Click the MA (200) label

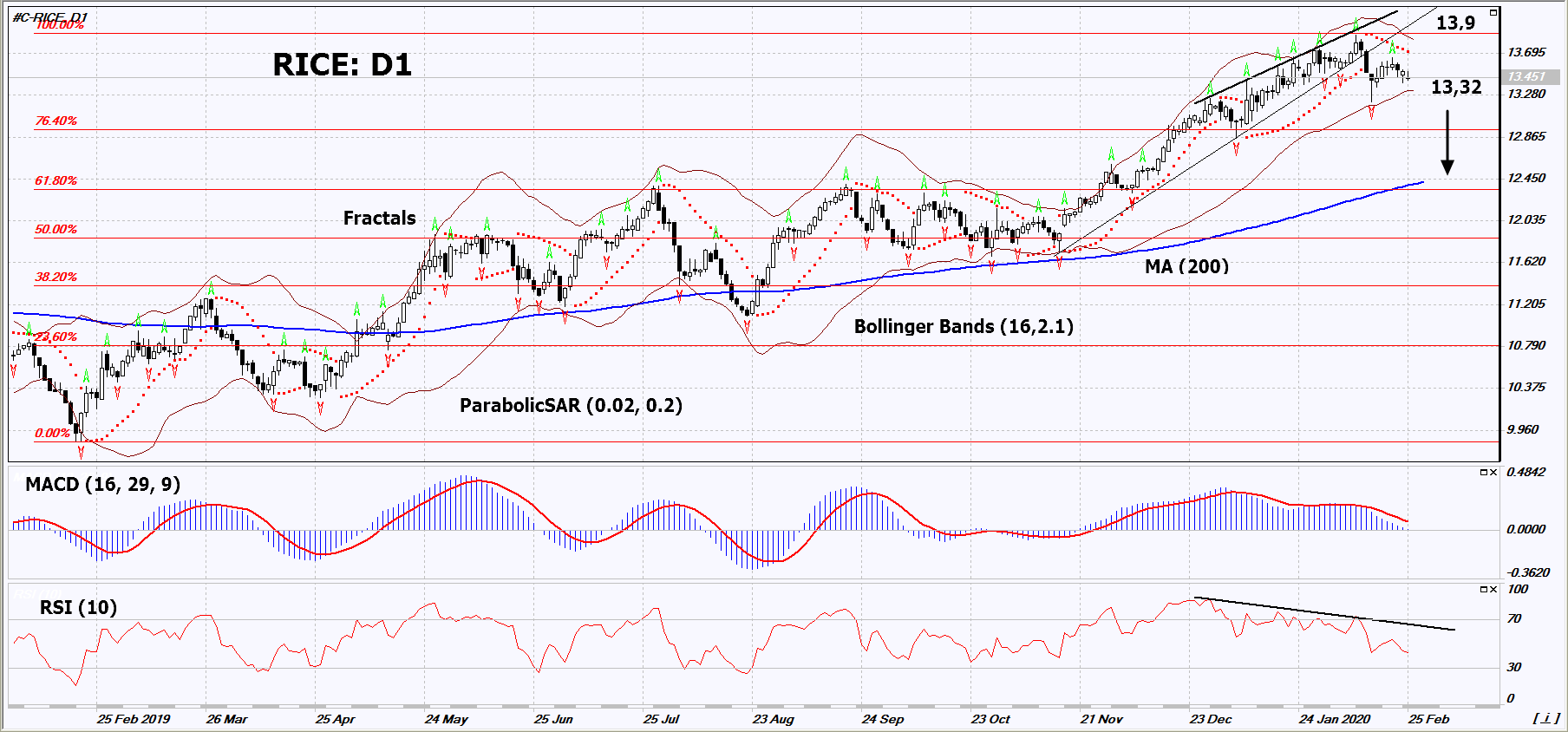[1186, 266]
